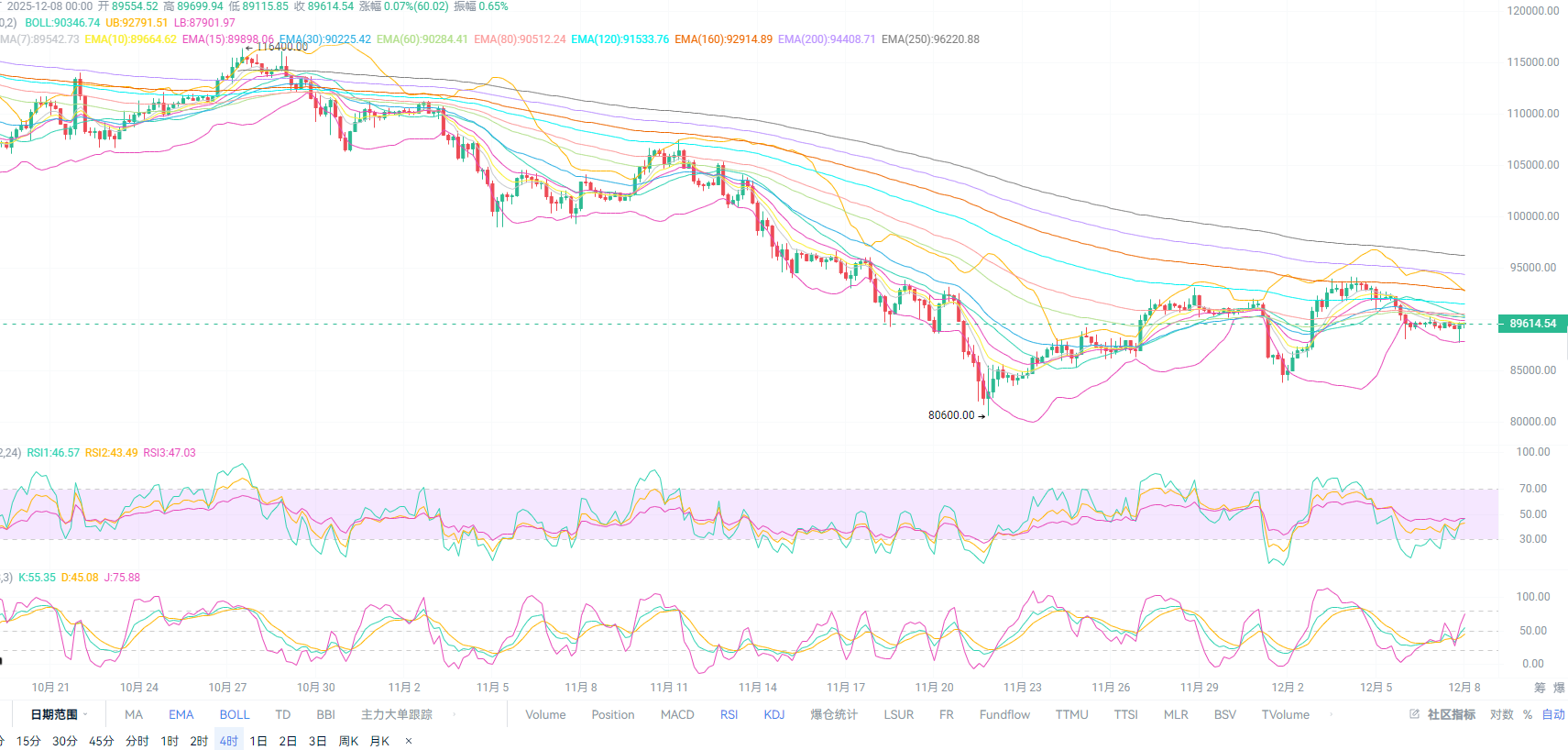This screenshot has height=750, width=1568.
Task: Enable the MACD indicator
Action: tap(677, 714)
